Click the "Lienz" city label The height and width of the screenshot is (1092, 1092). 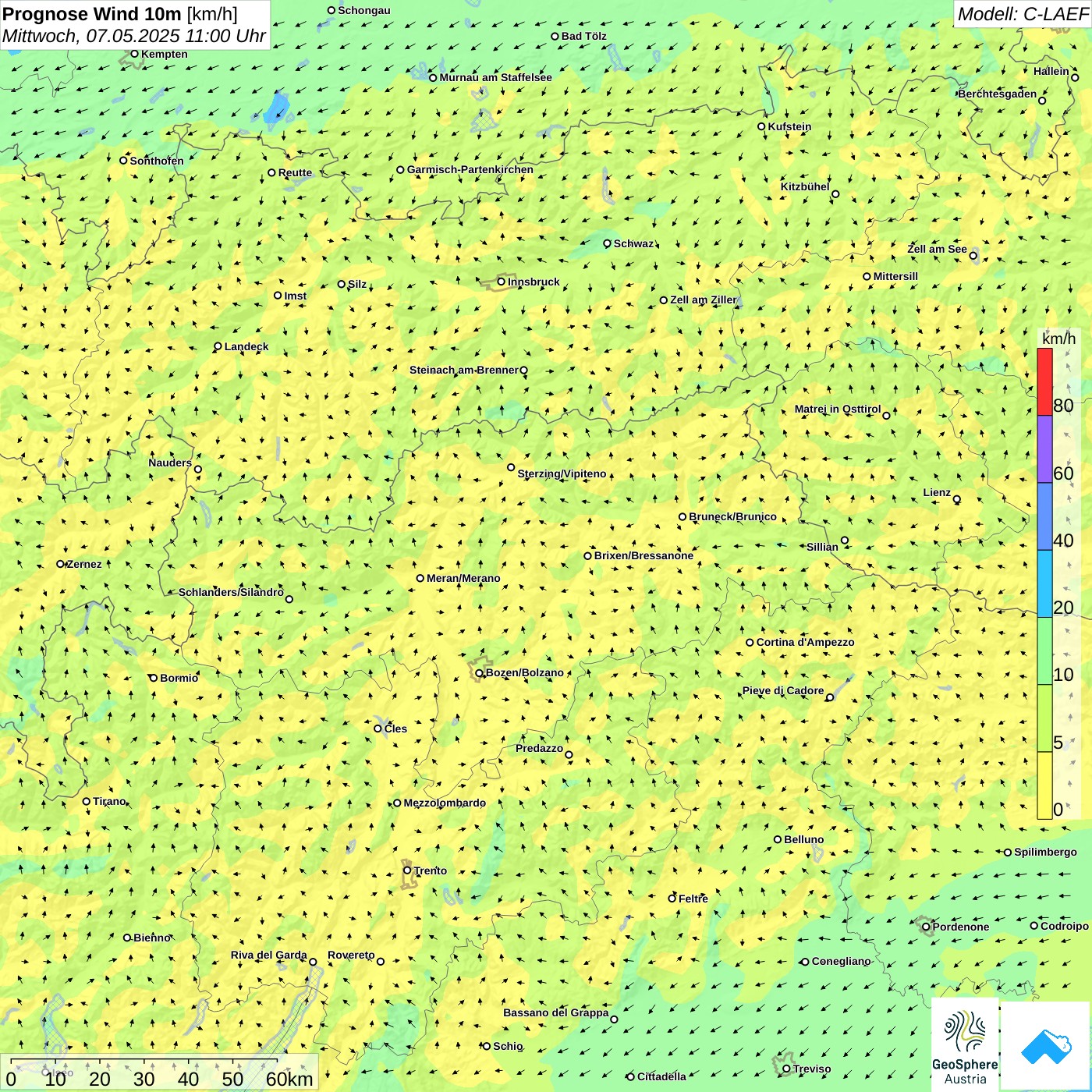937,492
